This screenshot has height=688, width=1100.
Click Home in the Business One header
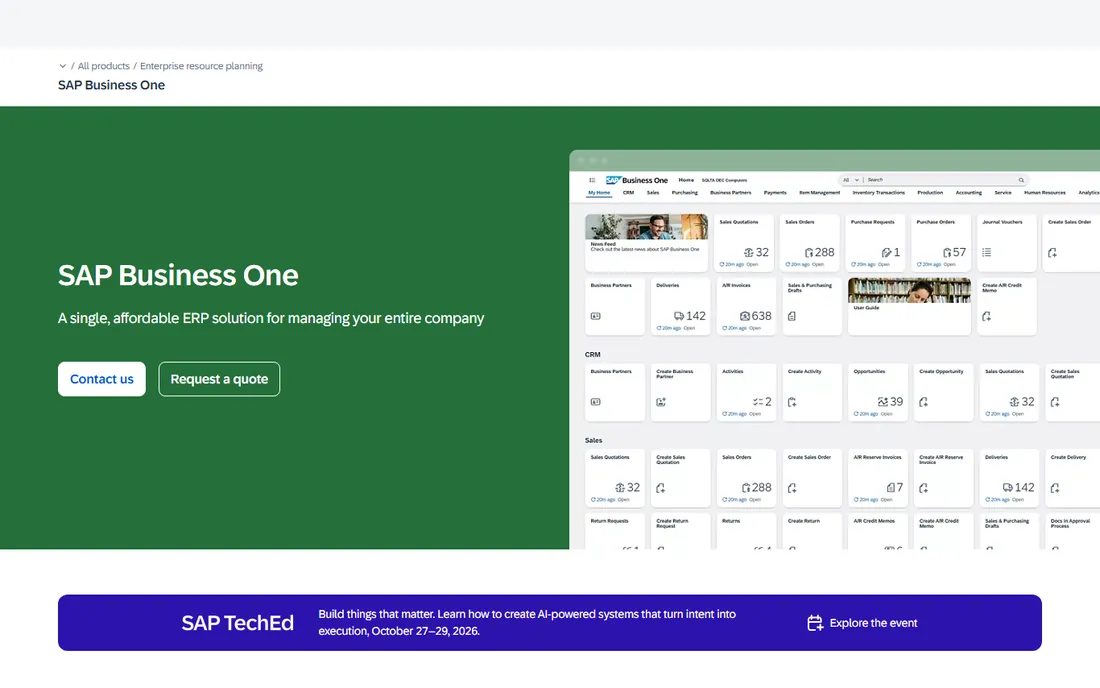pos(686,180)
